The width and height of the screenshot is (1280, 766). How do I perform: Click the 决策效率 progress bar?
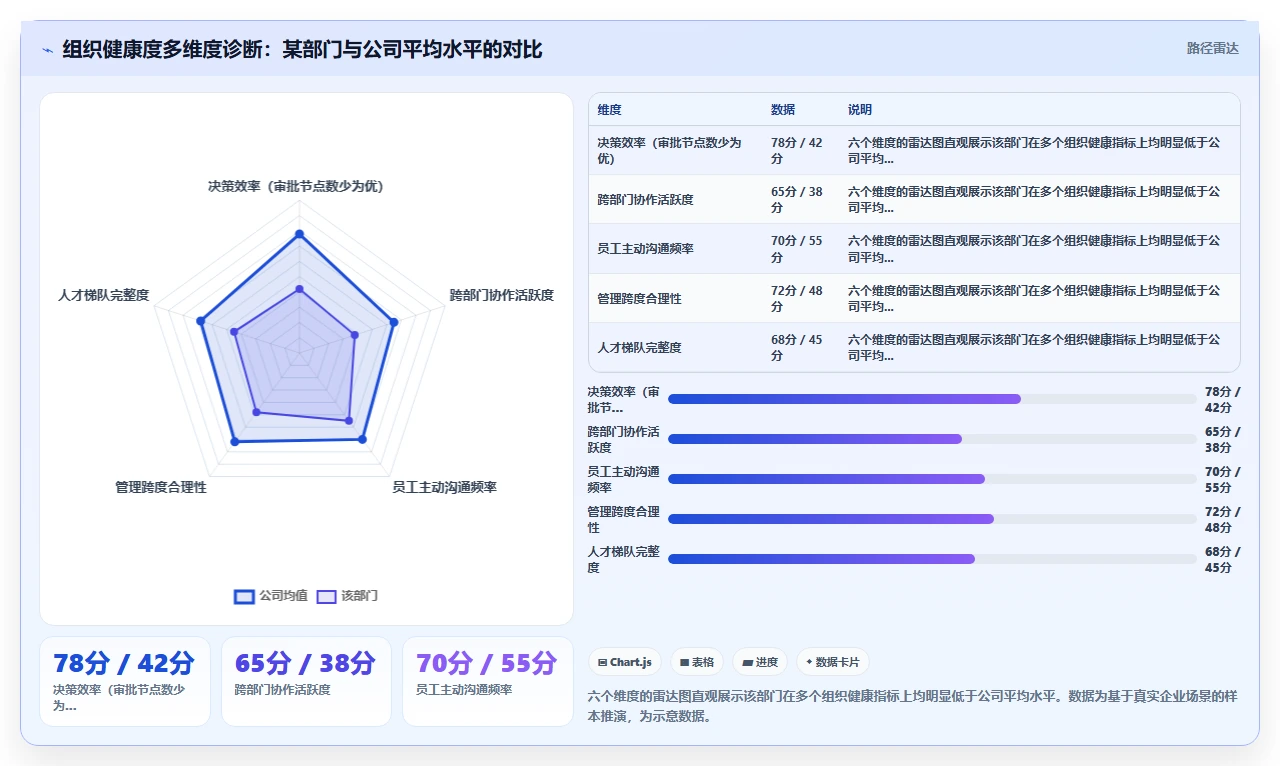click(x=932, y=399)
